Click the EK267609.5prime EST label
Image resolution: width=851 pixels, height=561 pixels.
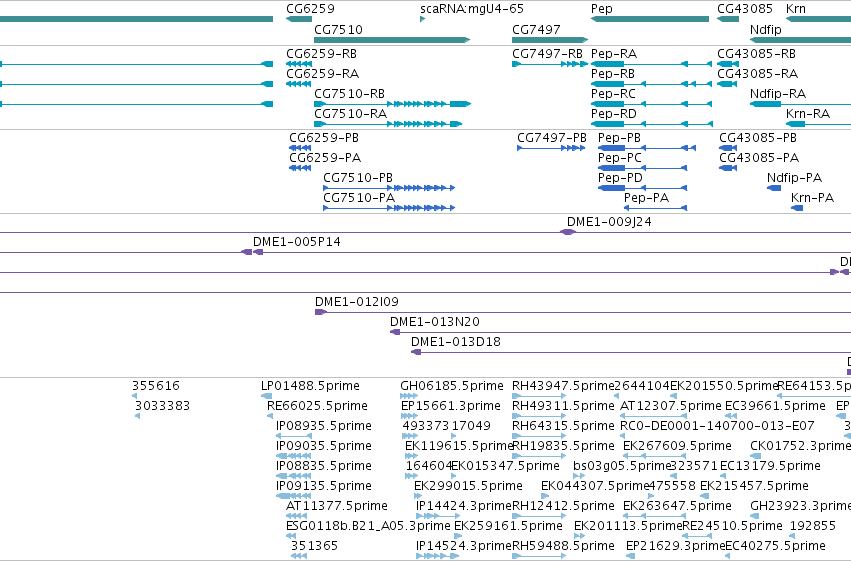coord(677,446)
